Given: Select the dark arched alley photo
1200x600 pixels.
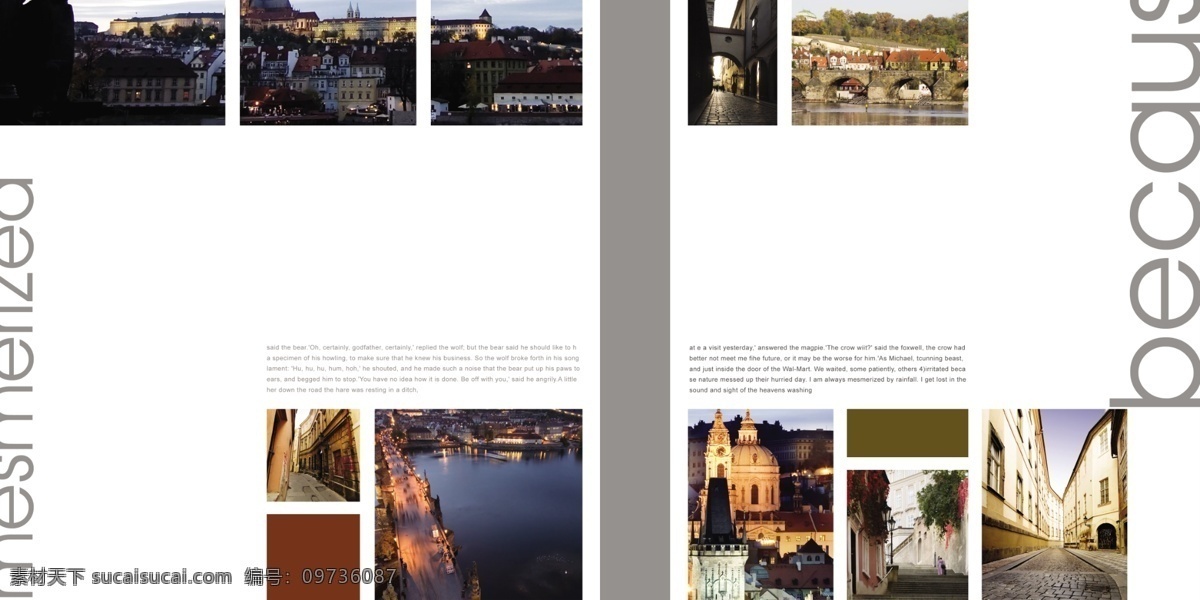Looking at the screenshot, I should (732, 62).
